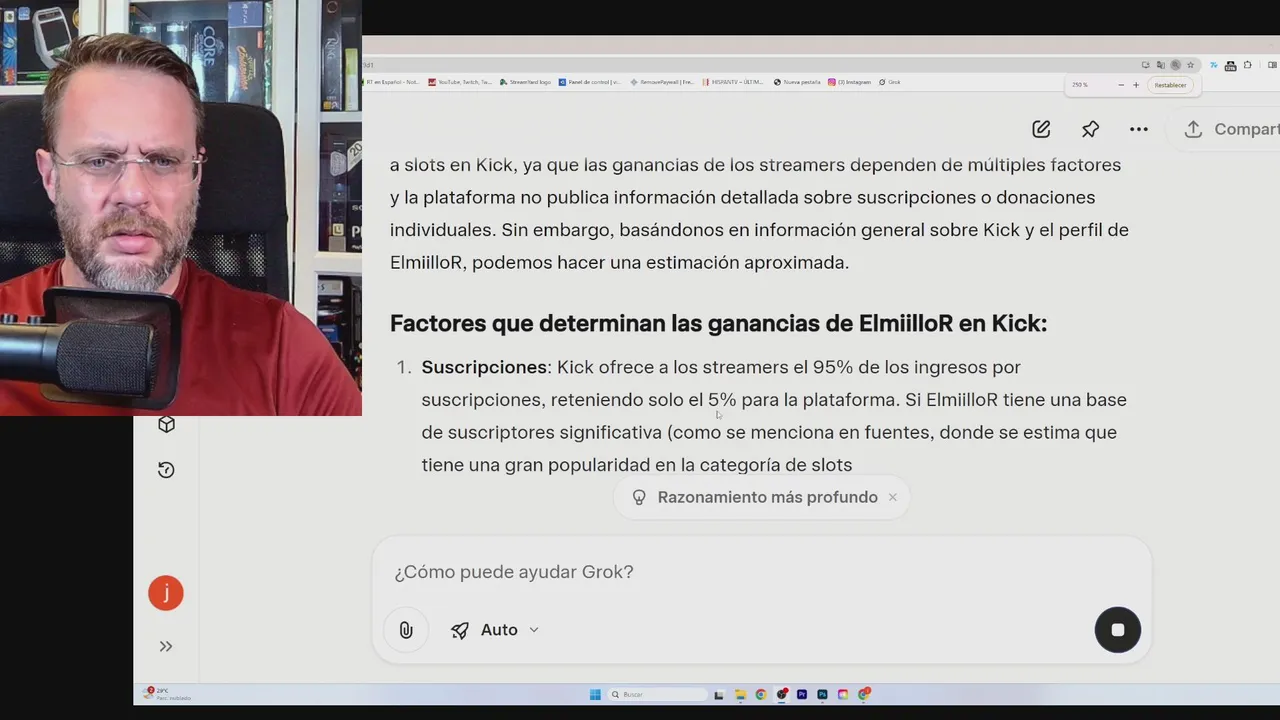Open the RT en Español bookmark

click(x=392, y=82)
